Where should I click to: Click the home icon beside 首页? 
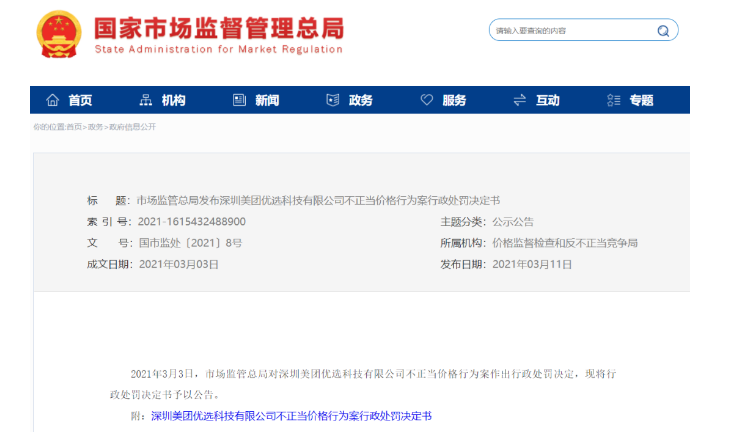[x=53, y=100]
